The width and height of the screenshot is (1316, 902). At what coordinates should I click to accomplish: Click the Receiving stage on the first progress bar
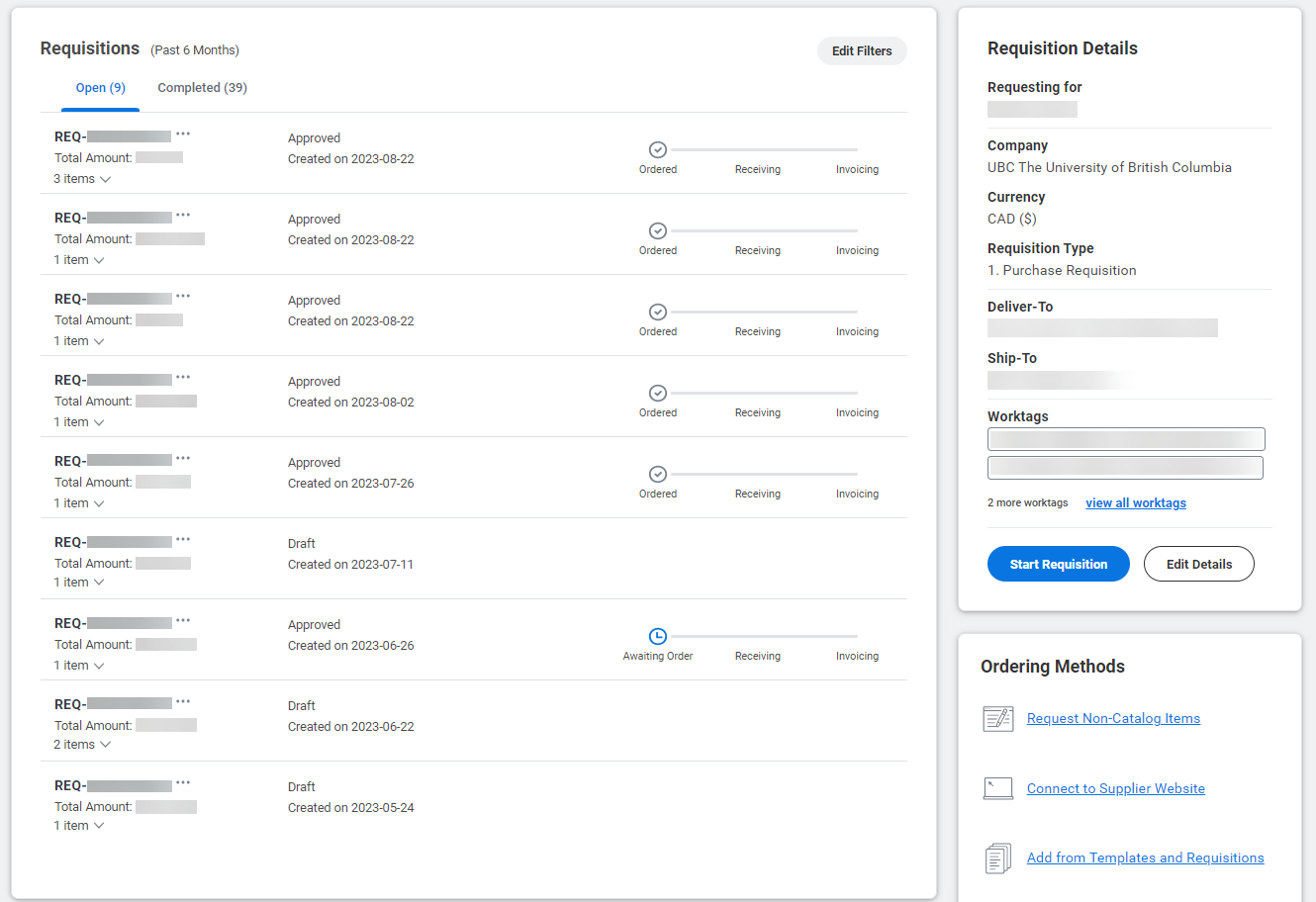coord(757,169)
